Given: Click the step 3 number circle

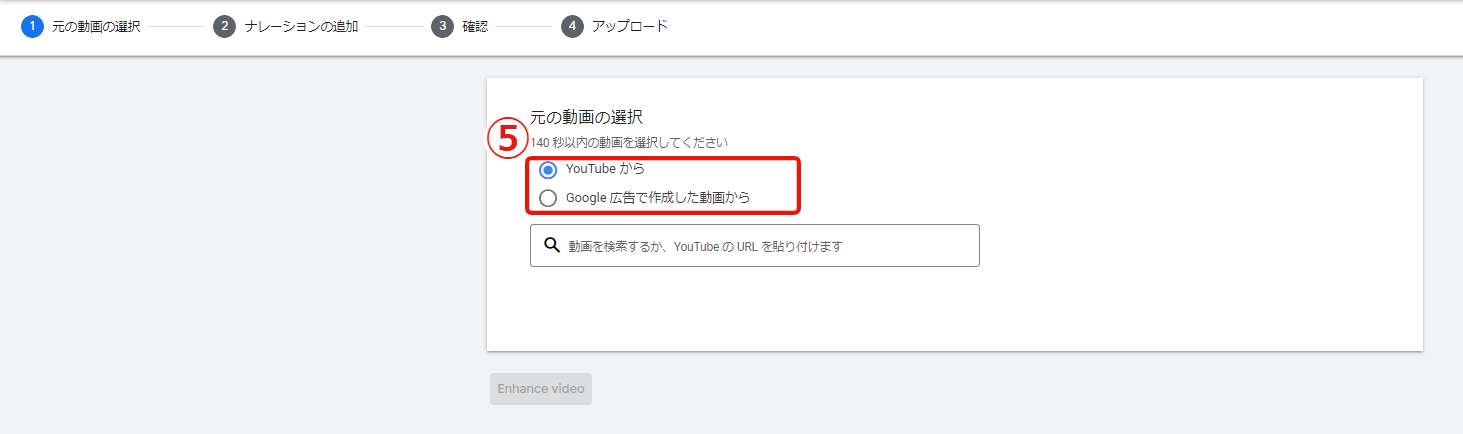Looking at the screenshot, I should [x=442, y=27].
